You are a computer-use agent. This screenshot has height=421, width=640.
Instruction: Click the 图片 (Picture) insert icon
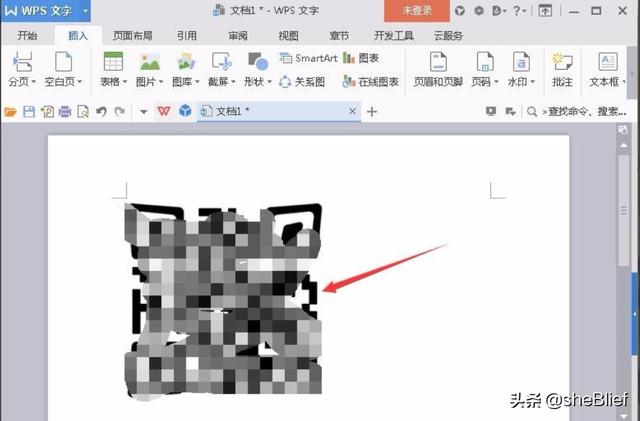tap(147, 62)
